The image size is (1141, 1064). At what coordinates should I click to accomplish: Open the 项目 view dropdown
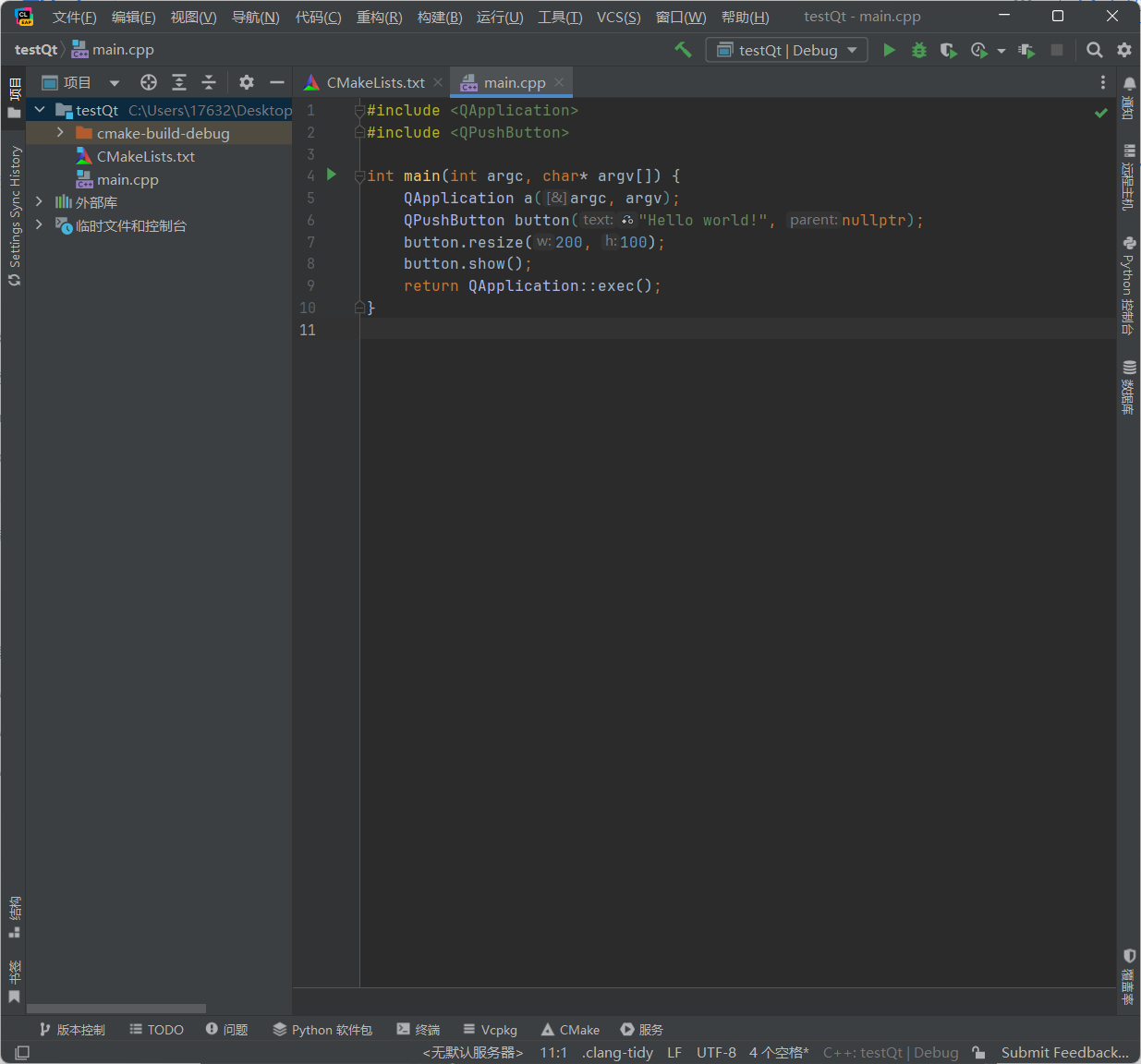click(x=115, y=83)
